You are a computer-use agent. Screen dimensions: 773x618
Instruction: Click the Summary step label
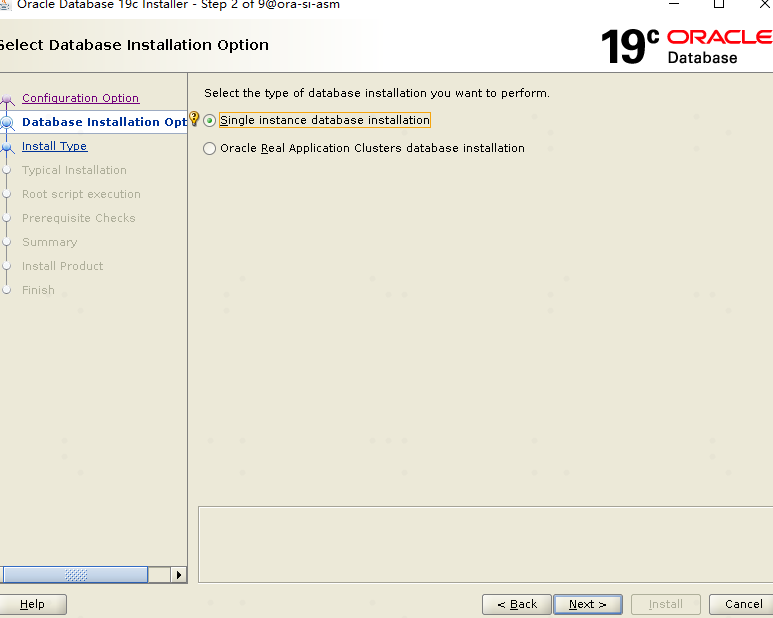pyautogui.click(x=50, y=242)
